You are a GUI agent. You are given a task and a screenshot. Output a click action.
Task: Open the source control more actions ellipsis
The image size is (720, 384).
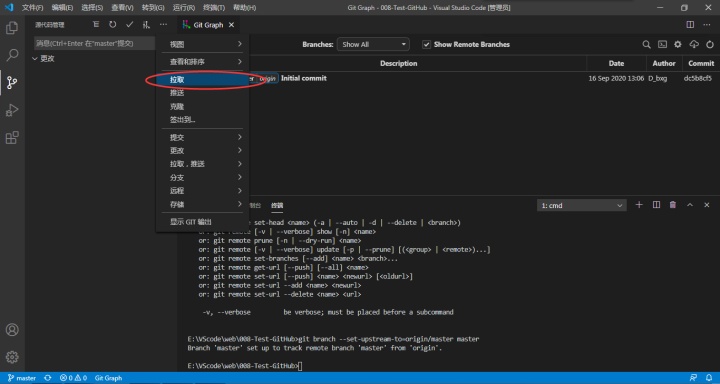pyautogui.click(x=163, y=25)
